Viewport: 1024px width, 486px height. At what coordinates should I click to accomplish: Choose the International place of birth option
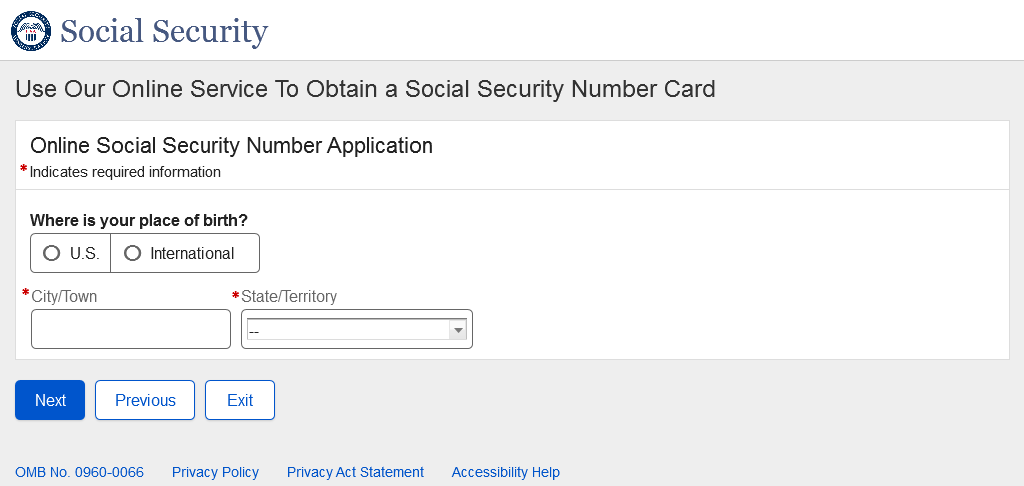pos(132,253)
